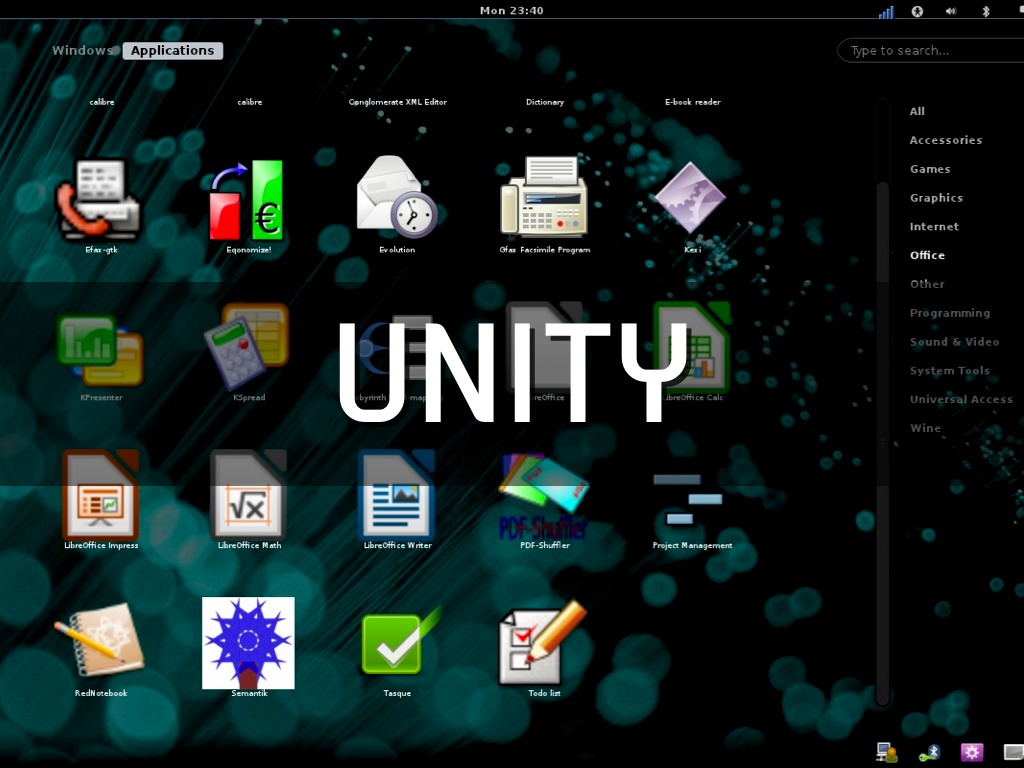Show the Internet category apps
The height and width of the screenshot is (768, 1024).
934,227
